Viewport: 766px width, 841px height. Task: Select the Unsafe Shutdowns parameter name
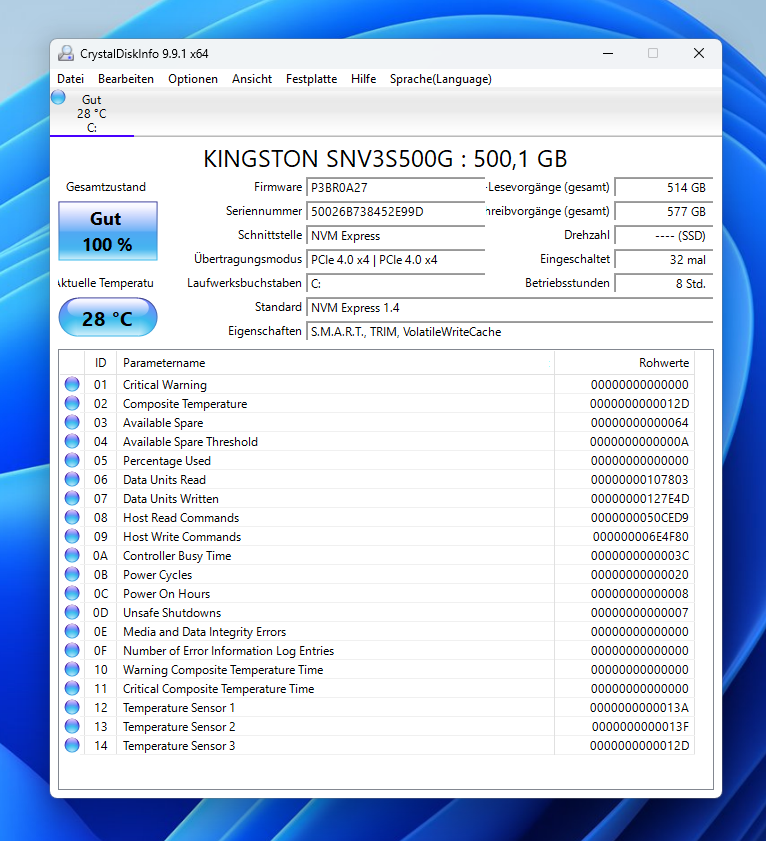click(172, 613)
